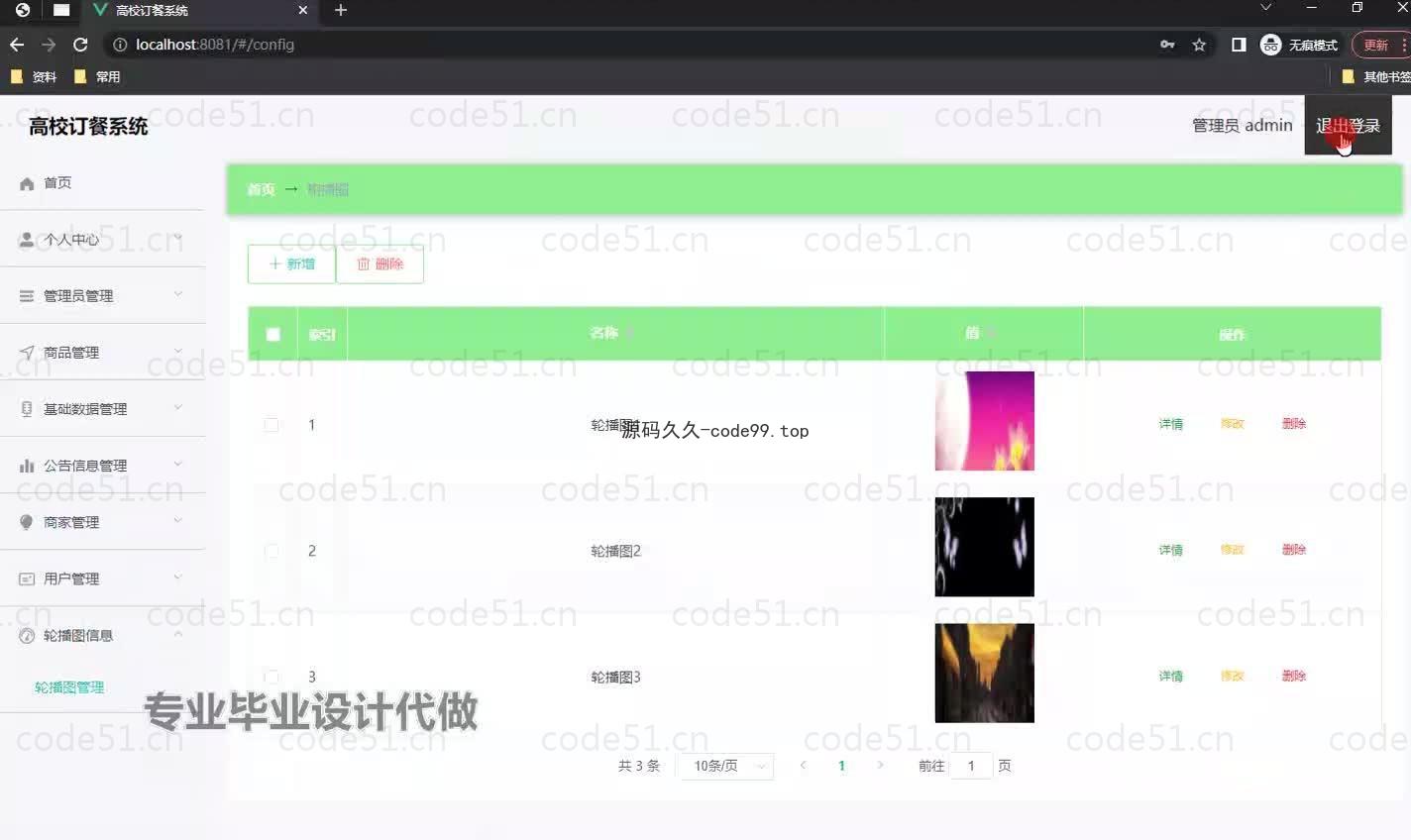Image resolution: width=1411 pixels, height=840 pixels.
Task: Expand the 商家管理 menu chevron
Action: point(178,520)
